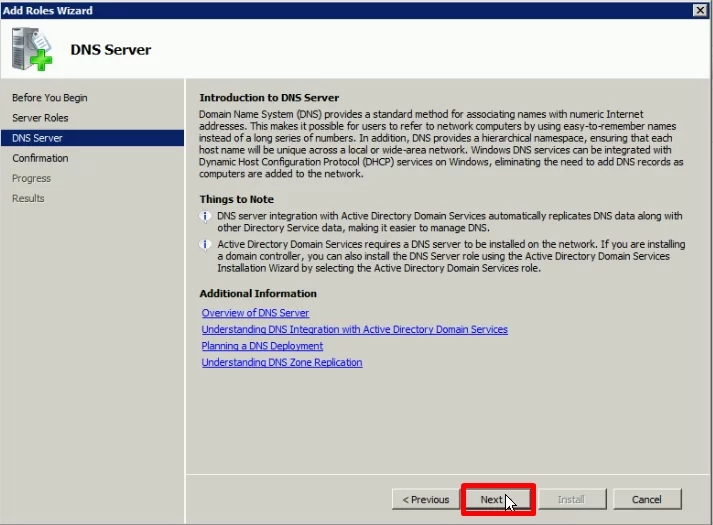Click Next to continue the wizard
Screen dimensions: 713x525
(497, 499)
